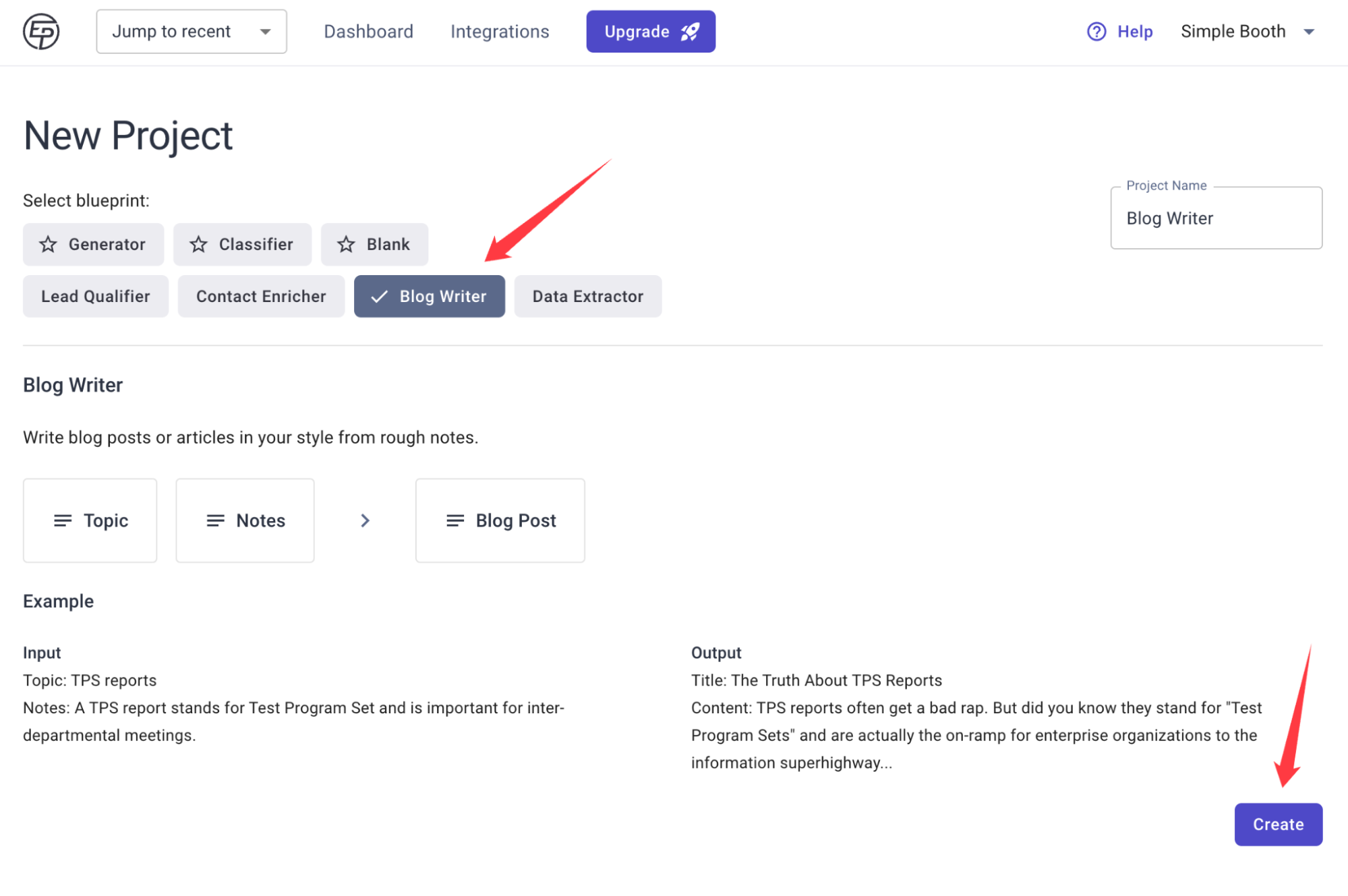
Task: Click the rocket icon in Upgrade
Action: 690,32
